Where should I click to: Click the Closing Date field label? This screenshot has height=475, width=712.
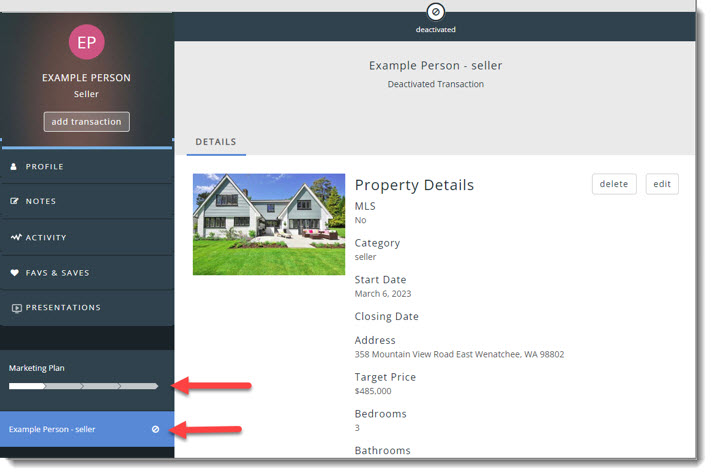pyautogui.click(x=386, y=317)
